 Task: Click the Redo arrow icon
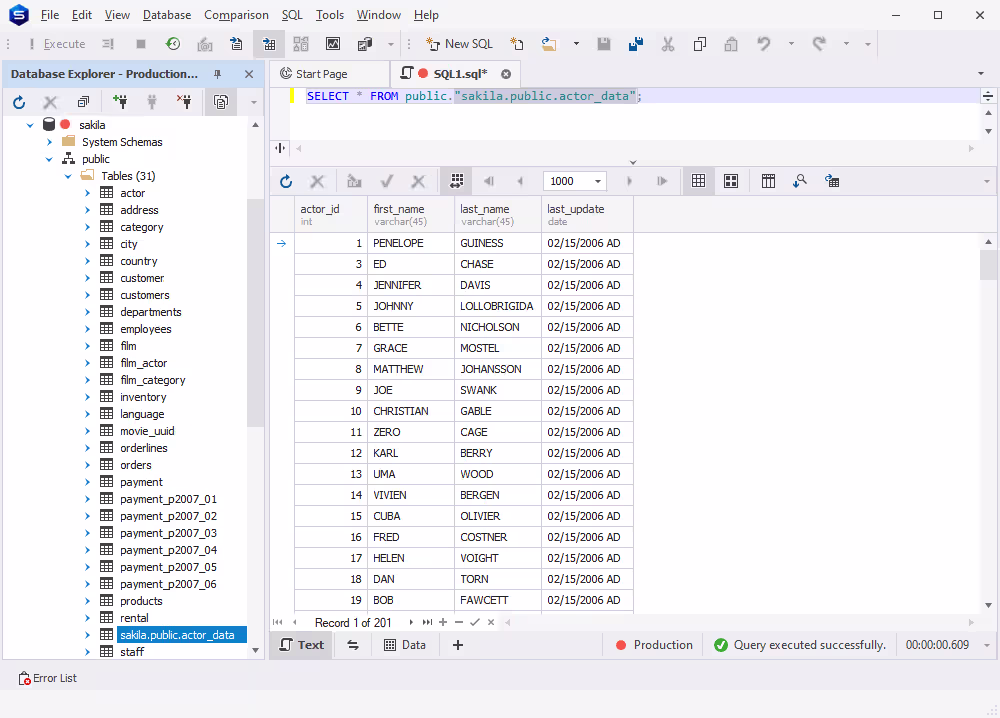819,44
